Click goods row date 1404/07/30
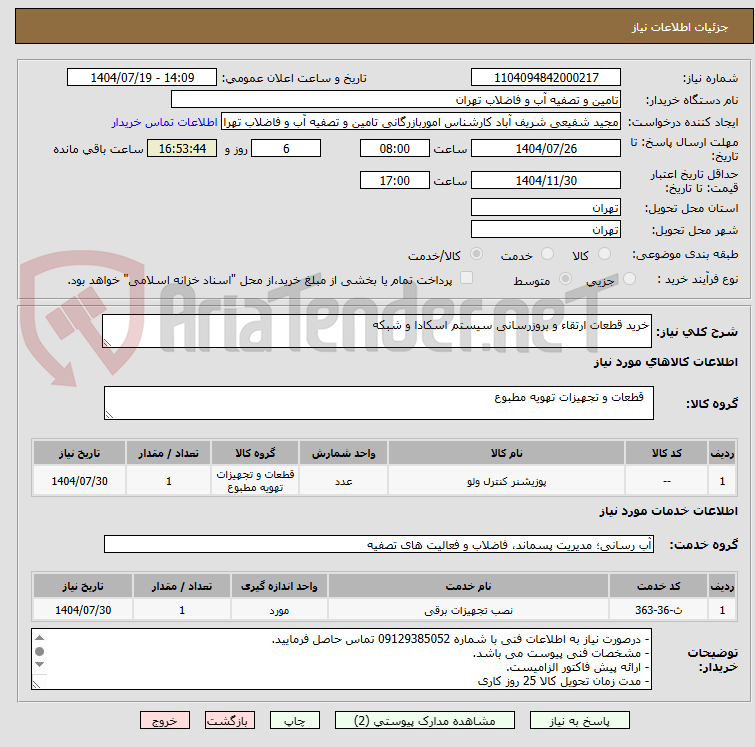 click(79, 481)
